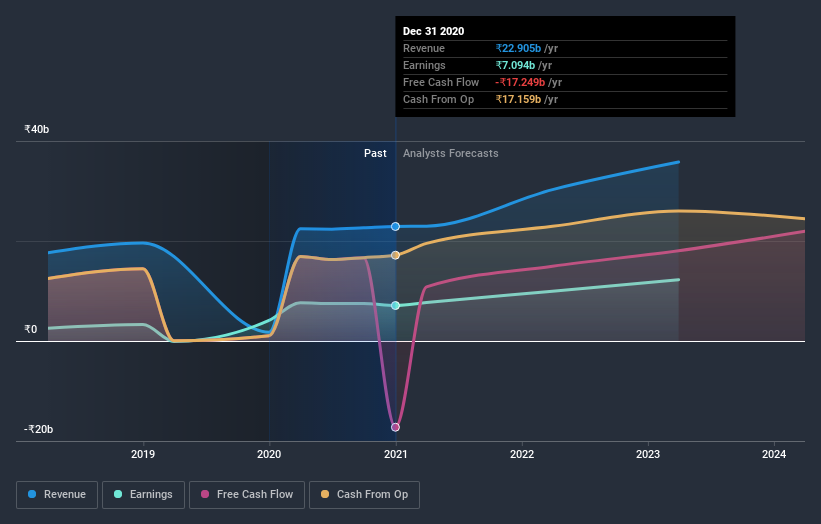821x524 pixels.
Task: Select the Revenue data point at 2021
Action: [x=395, y=227]
